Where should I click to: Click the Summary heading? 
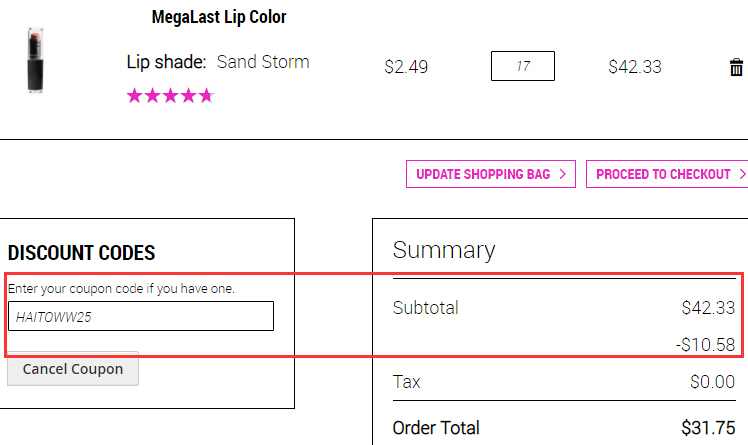pos(444,250)
